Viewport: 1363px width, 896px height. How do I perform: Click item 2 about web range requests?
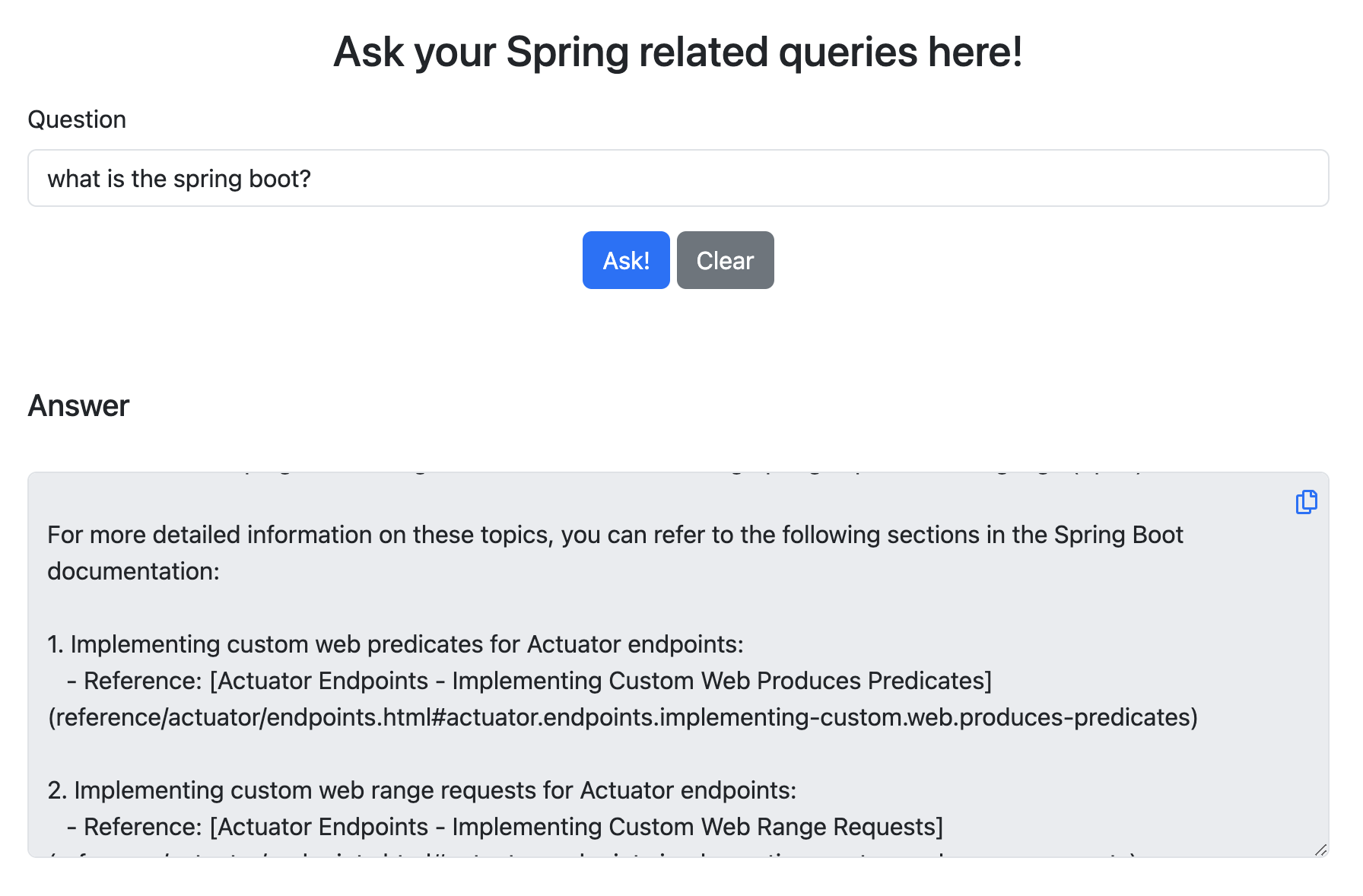pos(421,790)
